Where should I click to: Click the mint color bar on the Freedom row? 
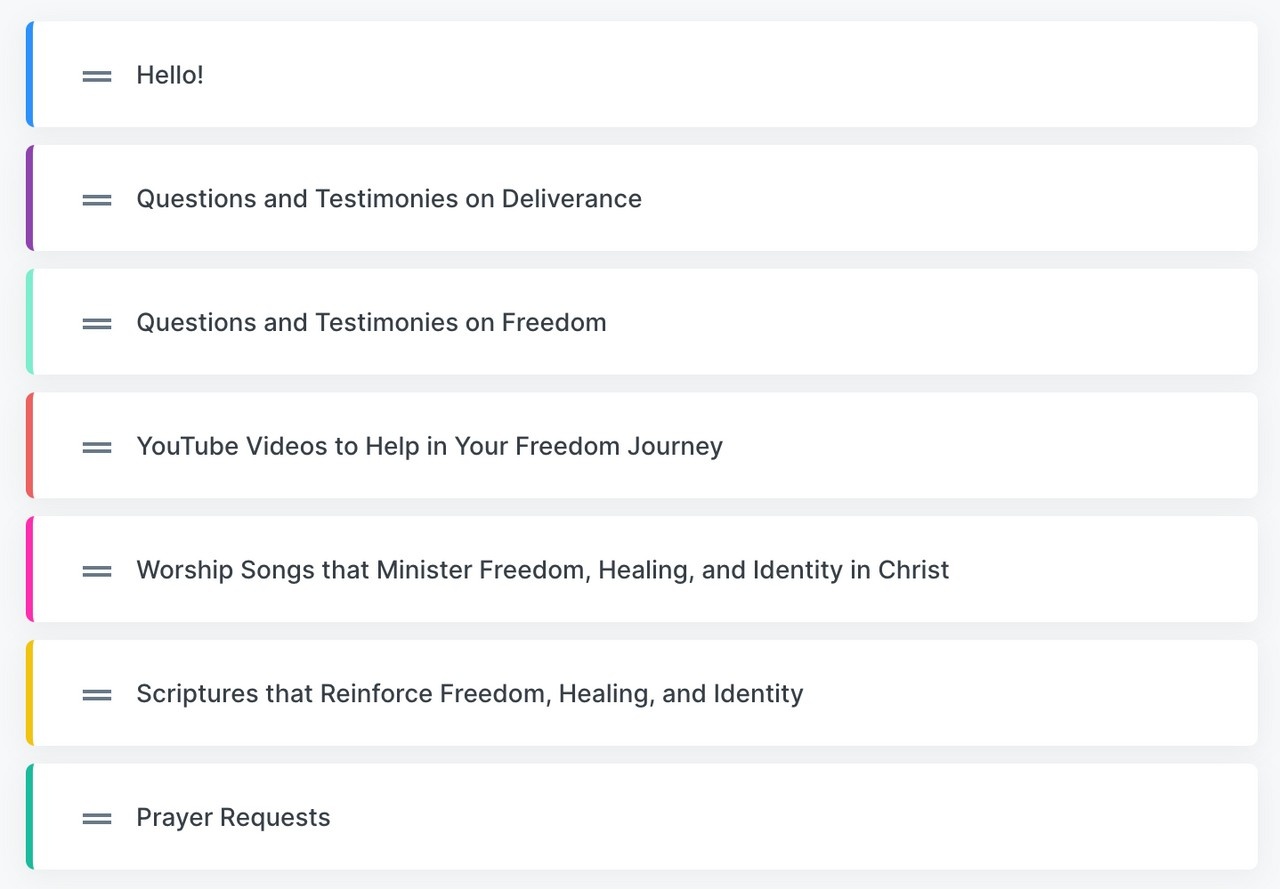[30, 323]
